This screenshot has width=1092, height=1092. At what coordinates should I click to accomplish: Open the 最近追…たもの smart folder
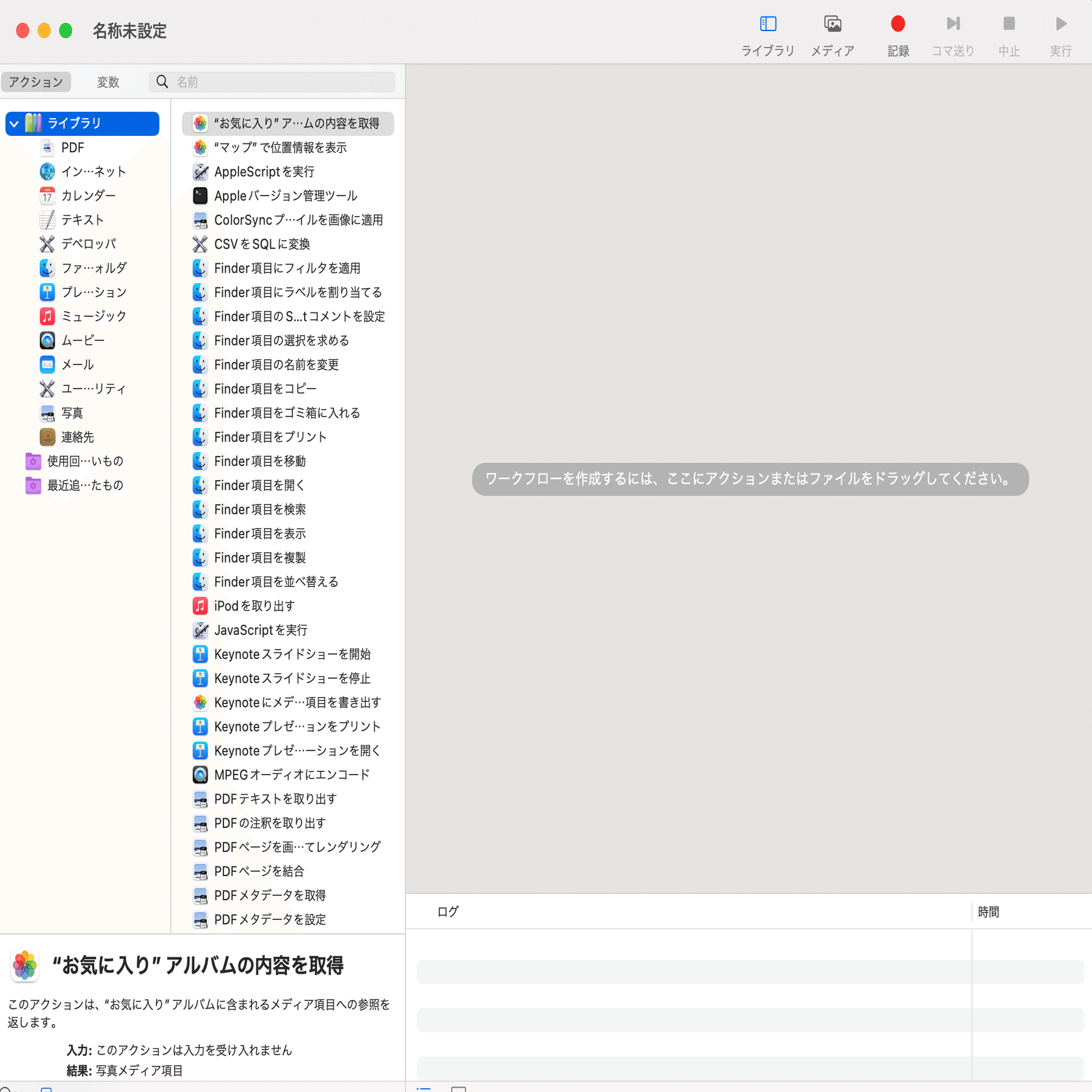pos(74,486)
